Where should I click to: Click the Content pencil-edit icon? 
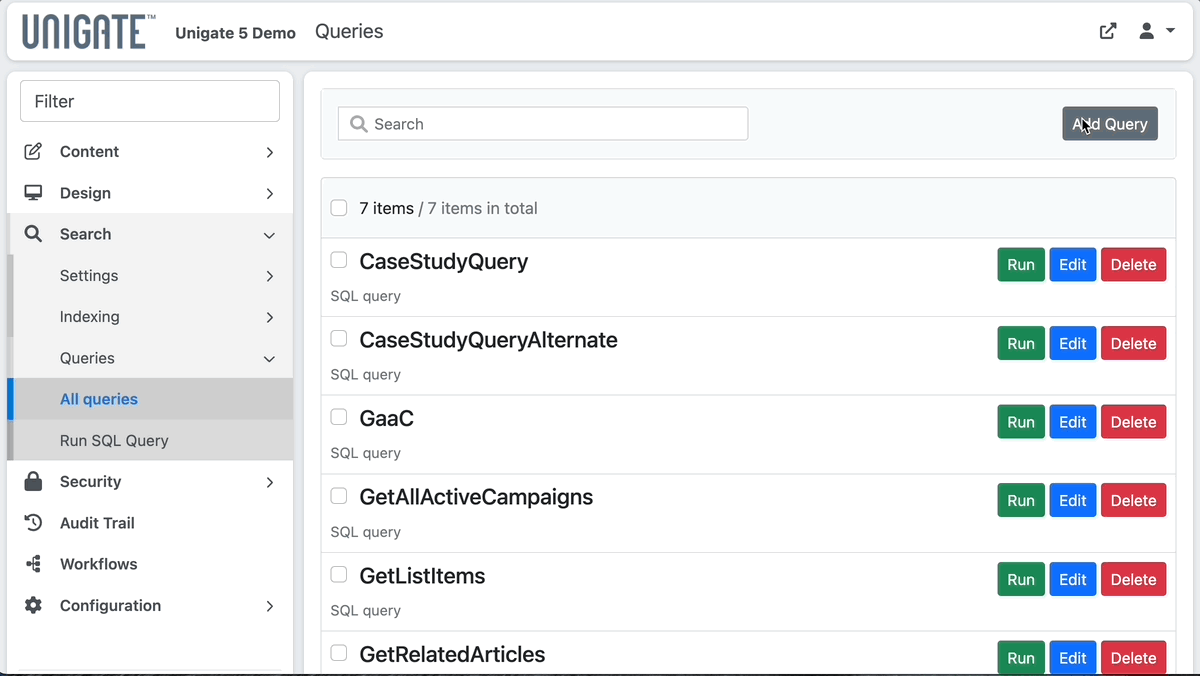tap(33, 152)
